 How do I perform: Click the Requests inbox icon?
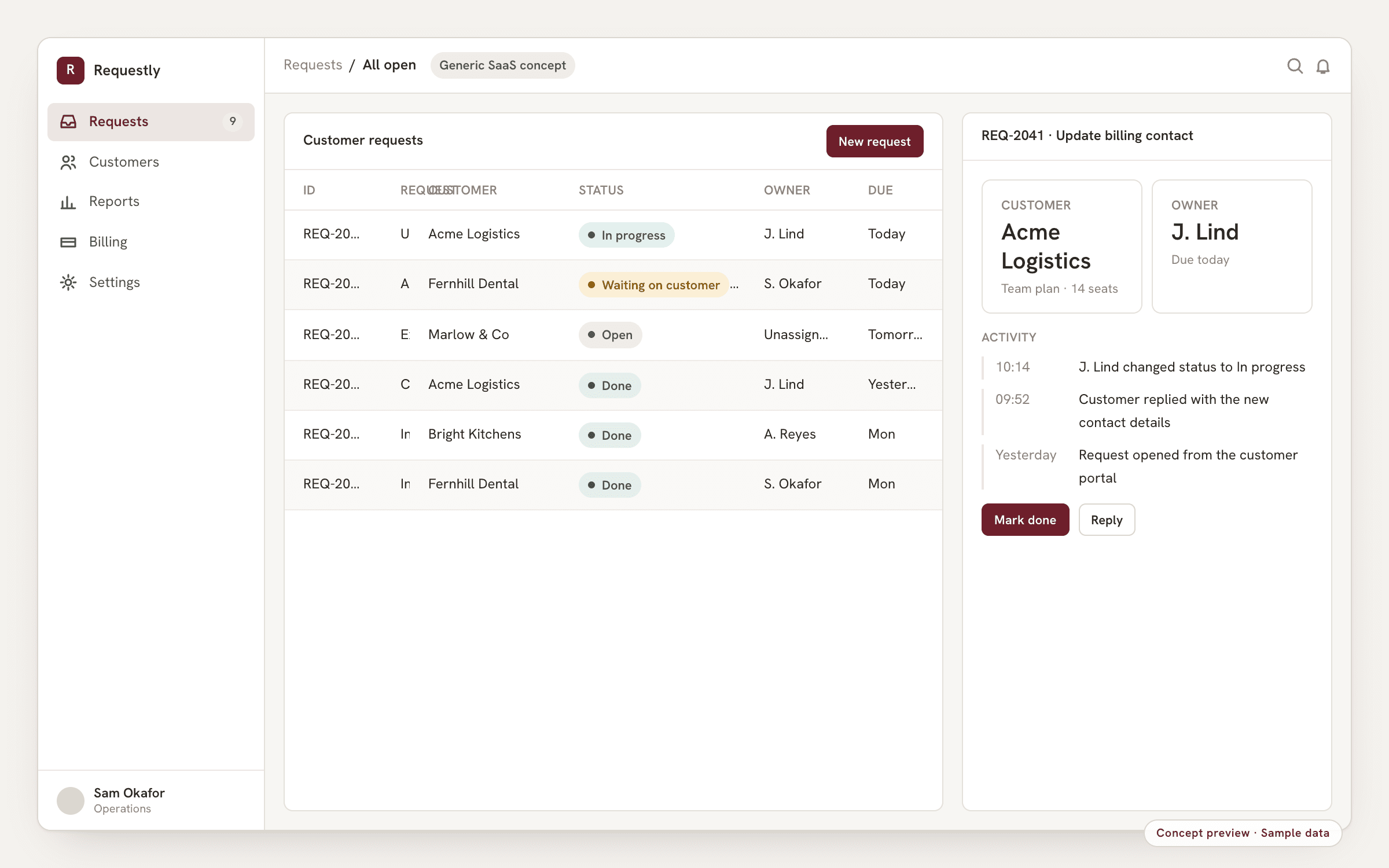(68, 122)
